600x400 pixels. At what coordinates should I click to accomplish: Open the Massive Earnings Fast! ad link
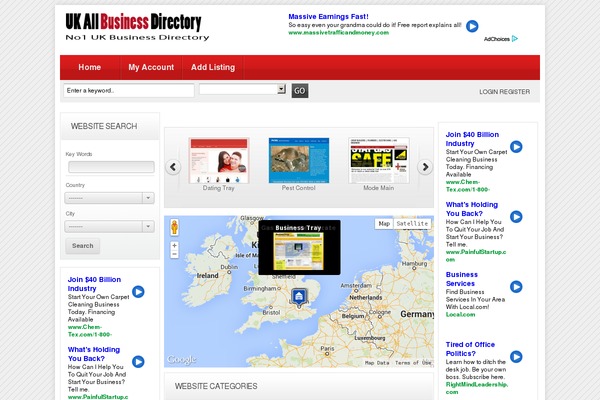pos(328,16)
